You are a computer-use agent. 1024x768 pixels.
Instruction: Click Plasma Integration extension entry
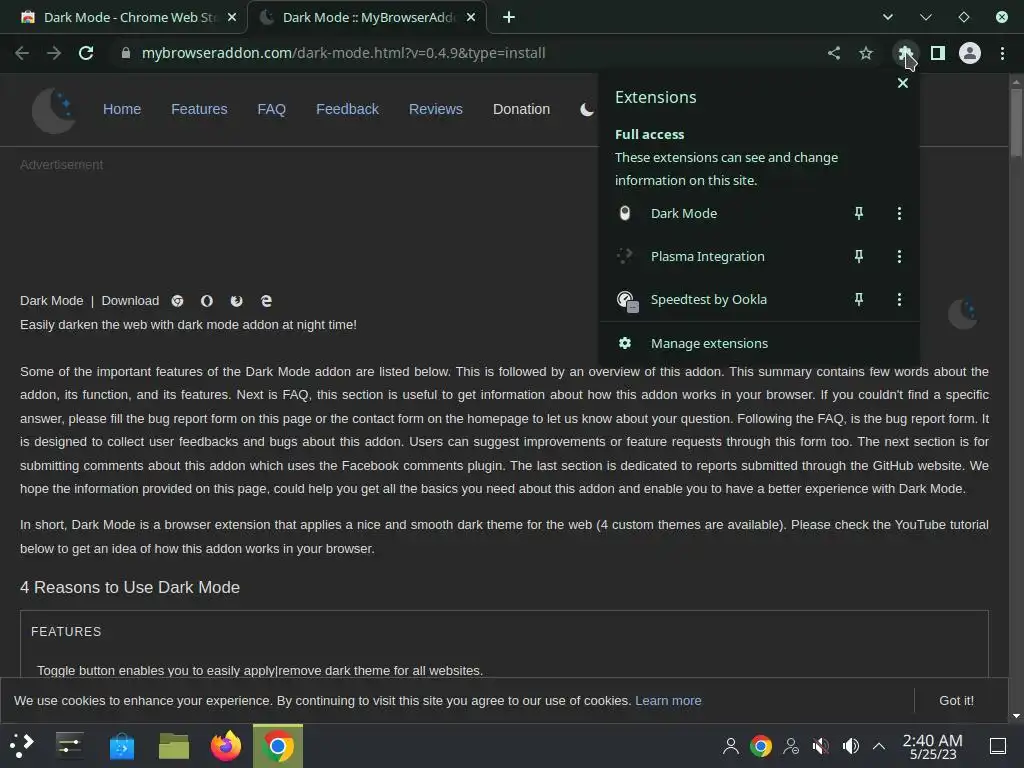pyautogui.click(x=725, y=257)
